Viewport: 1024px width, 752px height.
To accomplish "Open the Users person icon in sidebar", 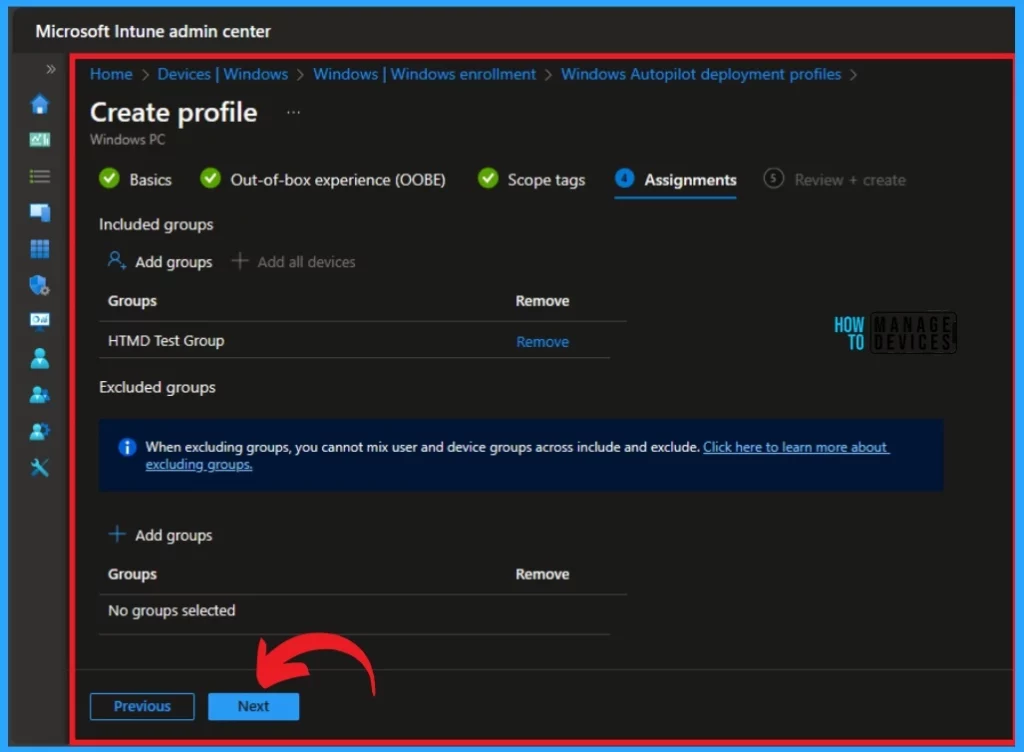I will (40, 358).
